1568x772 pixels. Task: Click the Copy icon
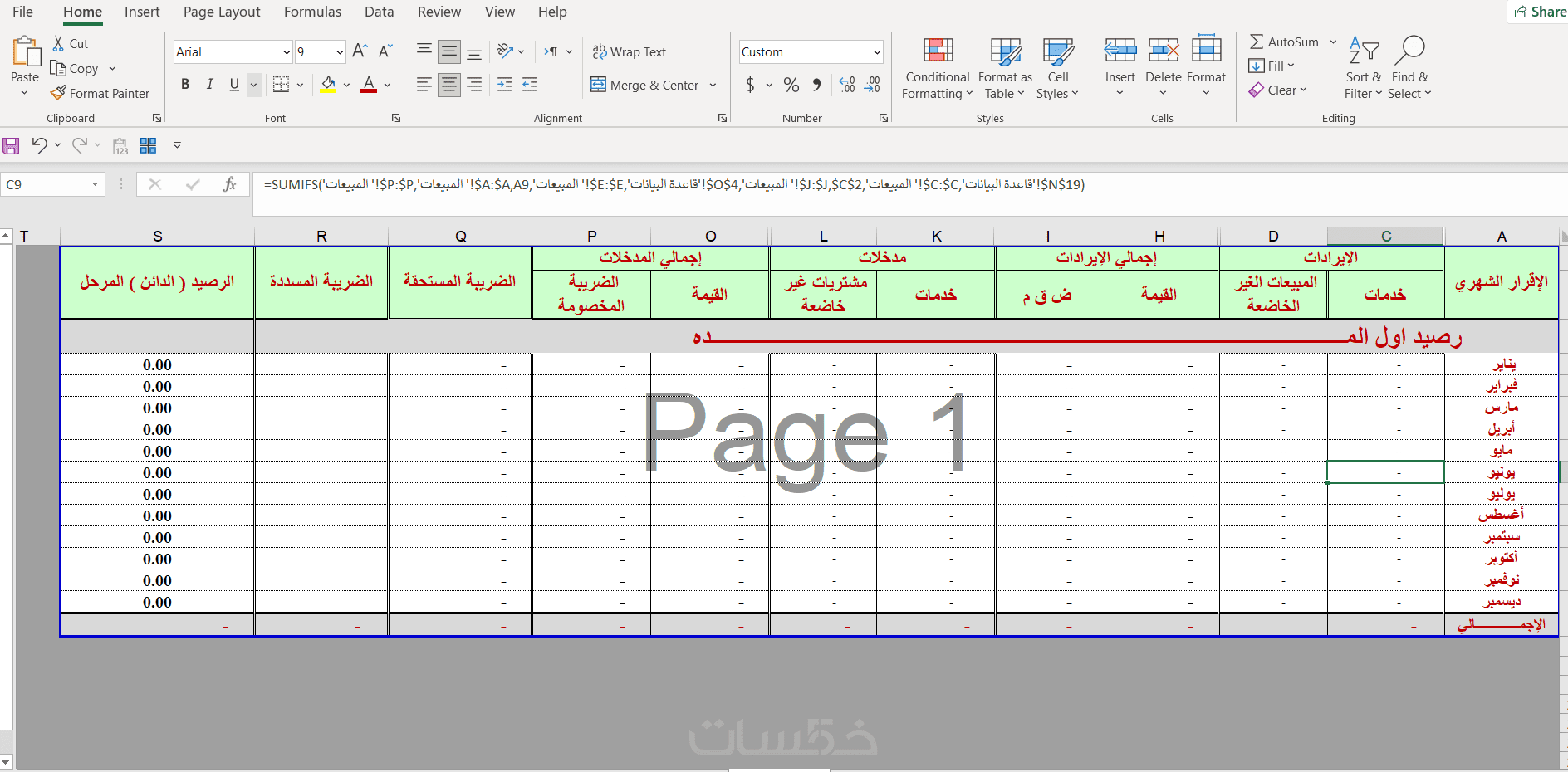[58, 68]
